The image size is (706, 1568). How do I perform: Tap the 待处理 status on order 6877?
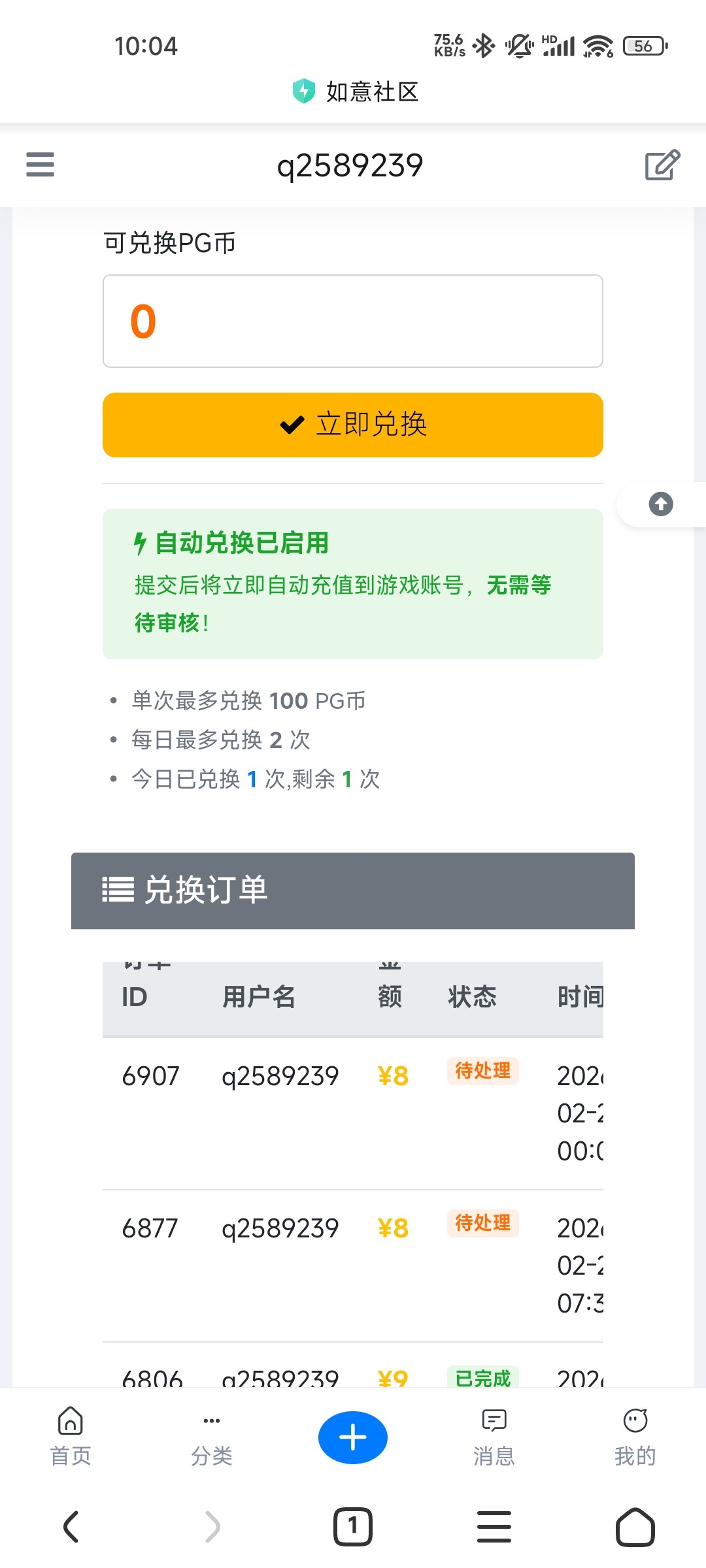click(482, 1223)
